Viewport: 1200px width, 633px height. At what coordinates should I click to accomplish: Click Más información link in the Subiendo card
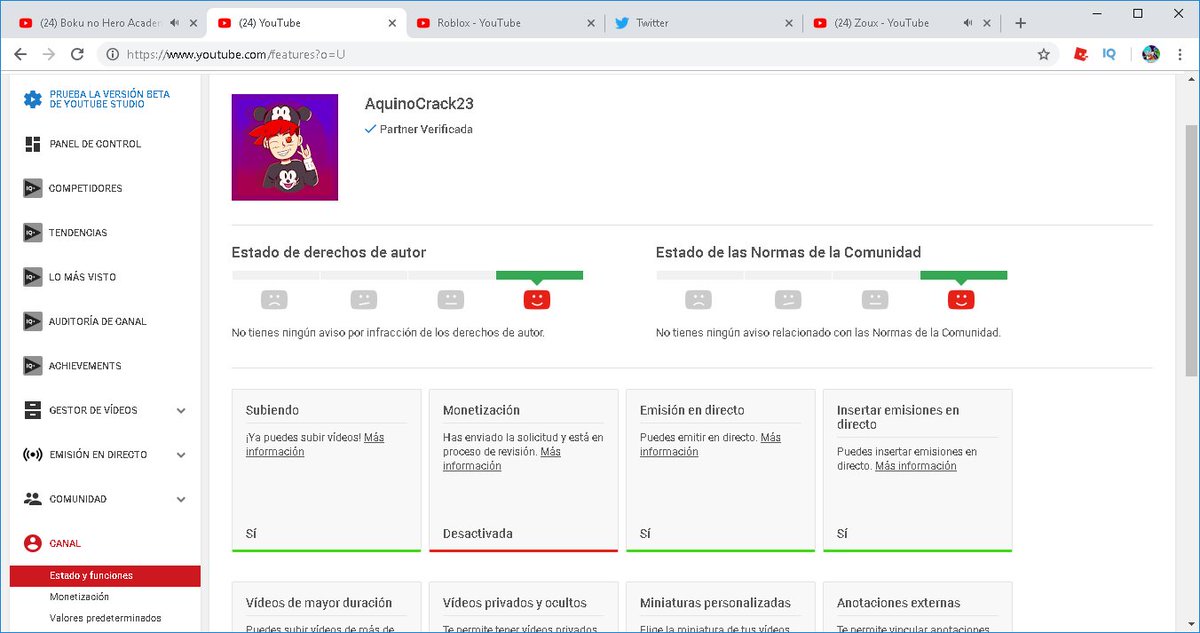(315, 445)
